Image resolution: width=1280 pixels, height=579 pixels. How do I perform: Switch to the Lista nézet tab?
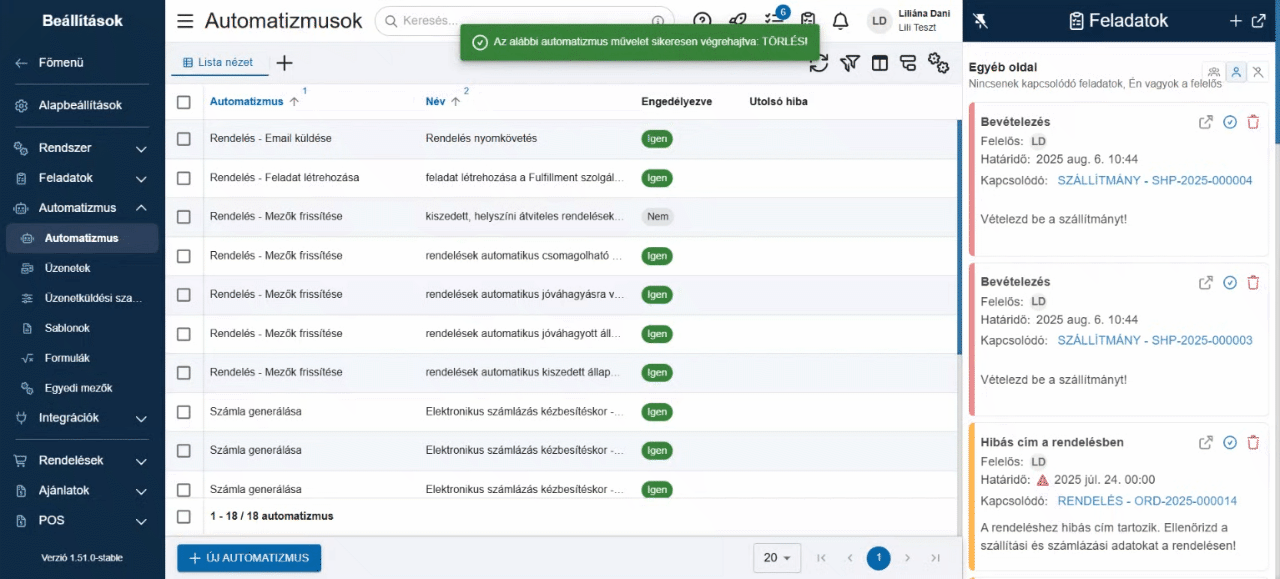tap(219, 61)
